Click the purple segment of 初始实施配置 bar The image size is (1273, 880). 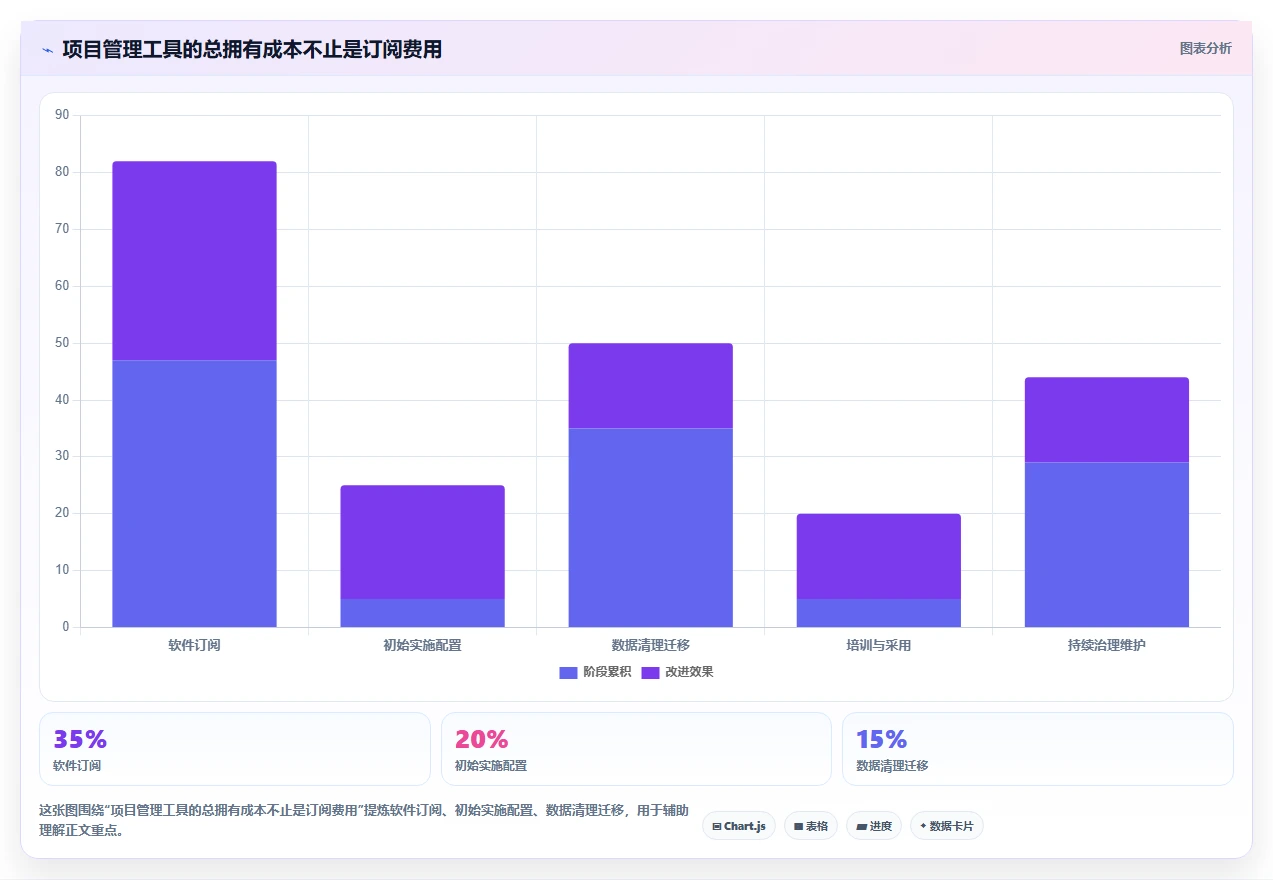tap(422, 542)
